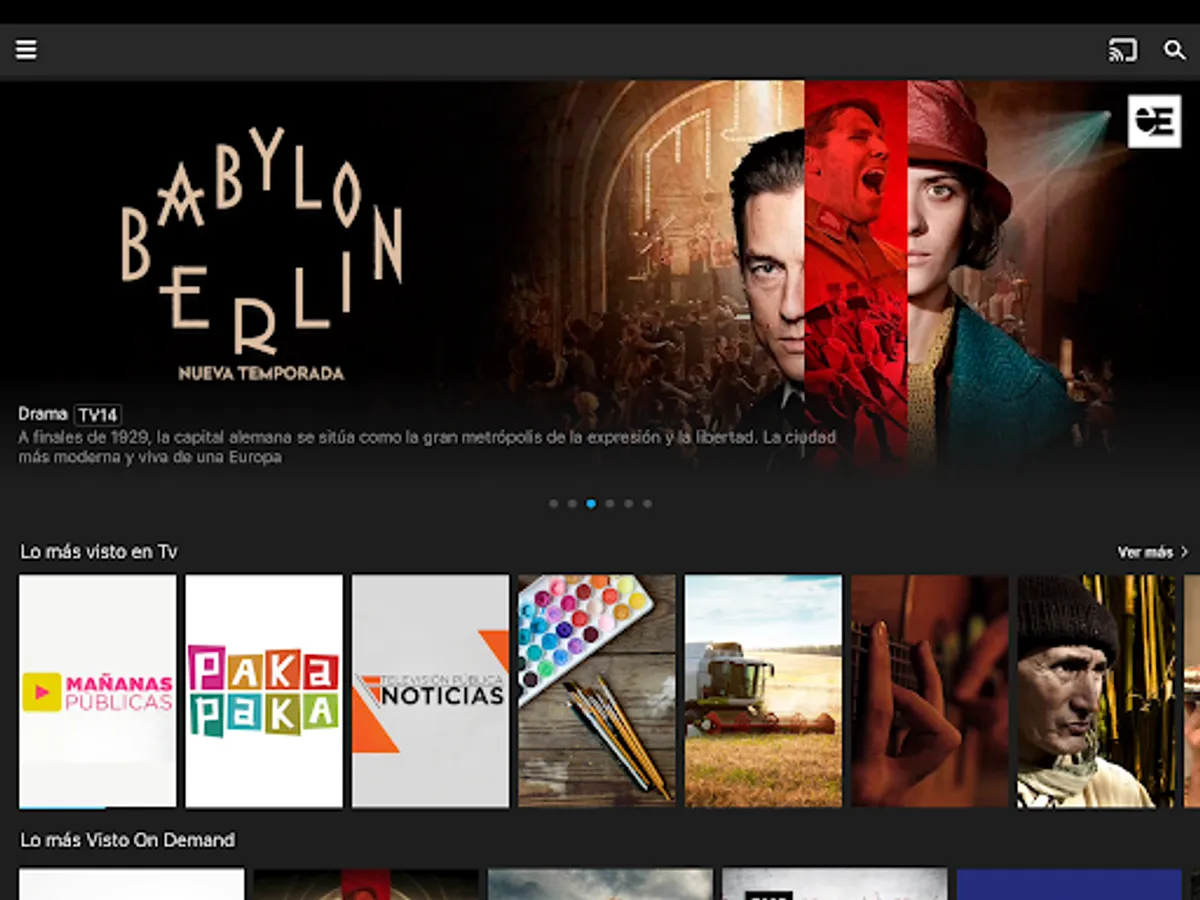Screen dimensions: 1200x900
Task: Open the guitar hand card
Action: click(930, 691)
